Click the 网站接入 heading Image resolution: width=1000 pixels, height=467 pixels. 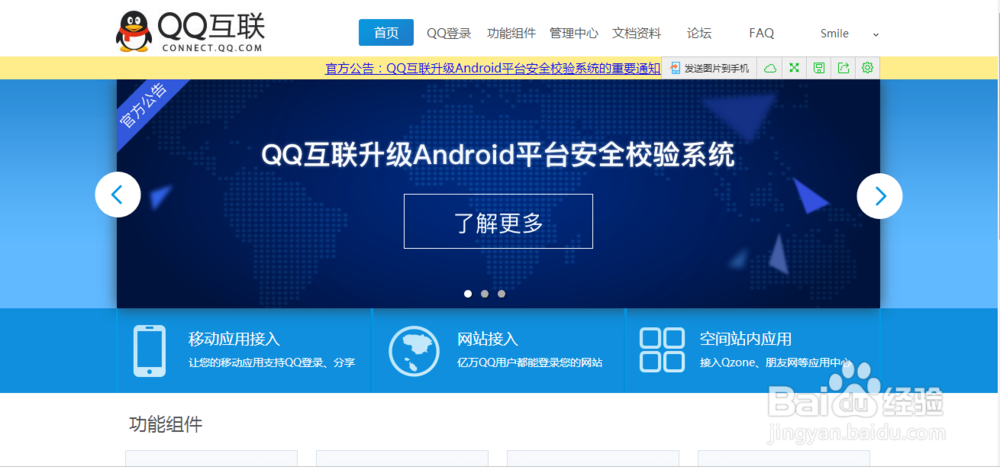(x=488, y=339)
